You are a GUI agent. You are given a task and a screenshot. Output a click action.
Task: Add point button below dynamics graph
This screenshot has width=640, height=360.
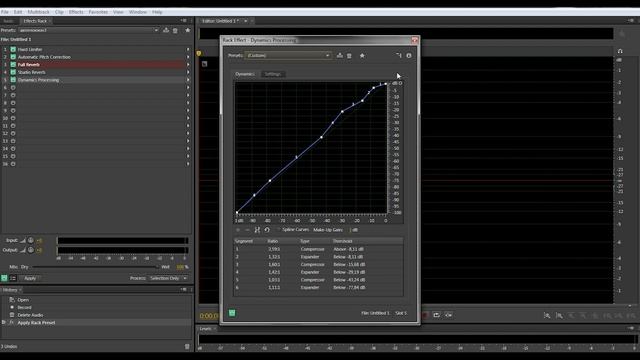[238, 230]
